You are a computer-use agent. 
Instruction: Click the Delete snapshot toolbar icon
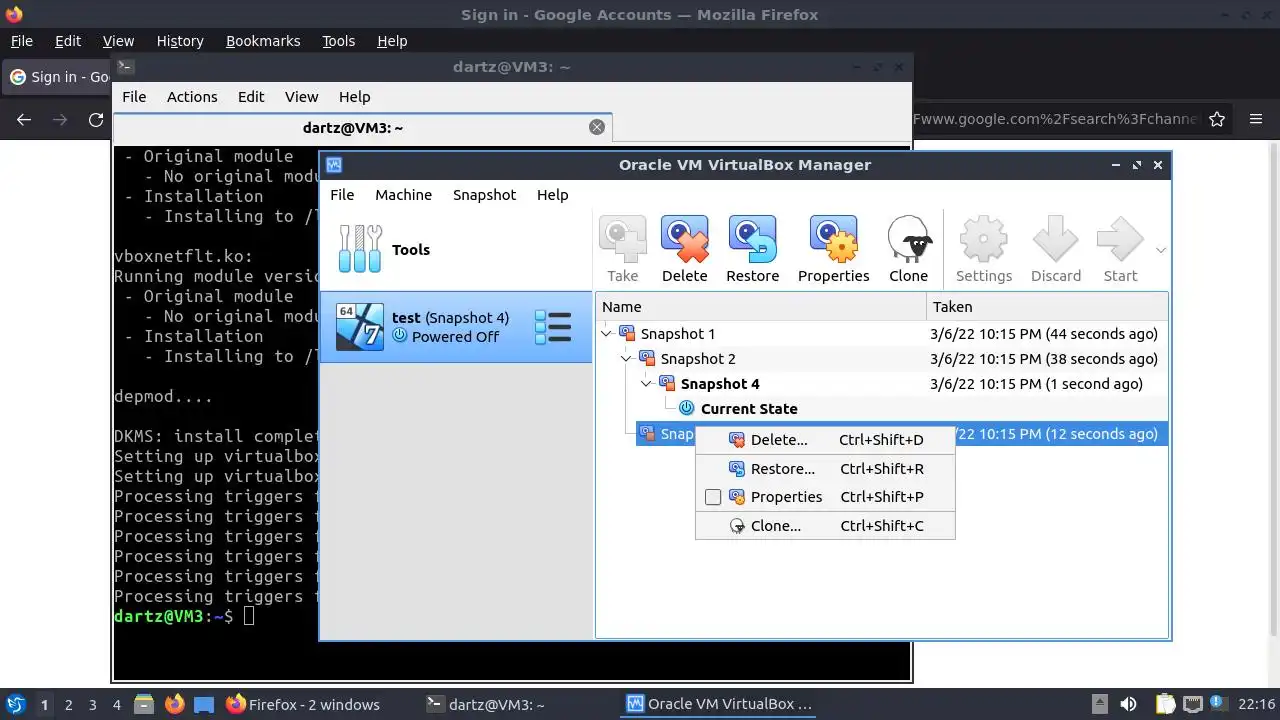pos(684,249)
